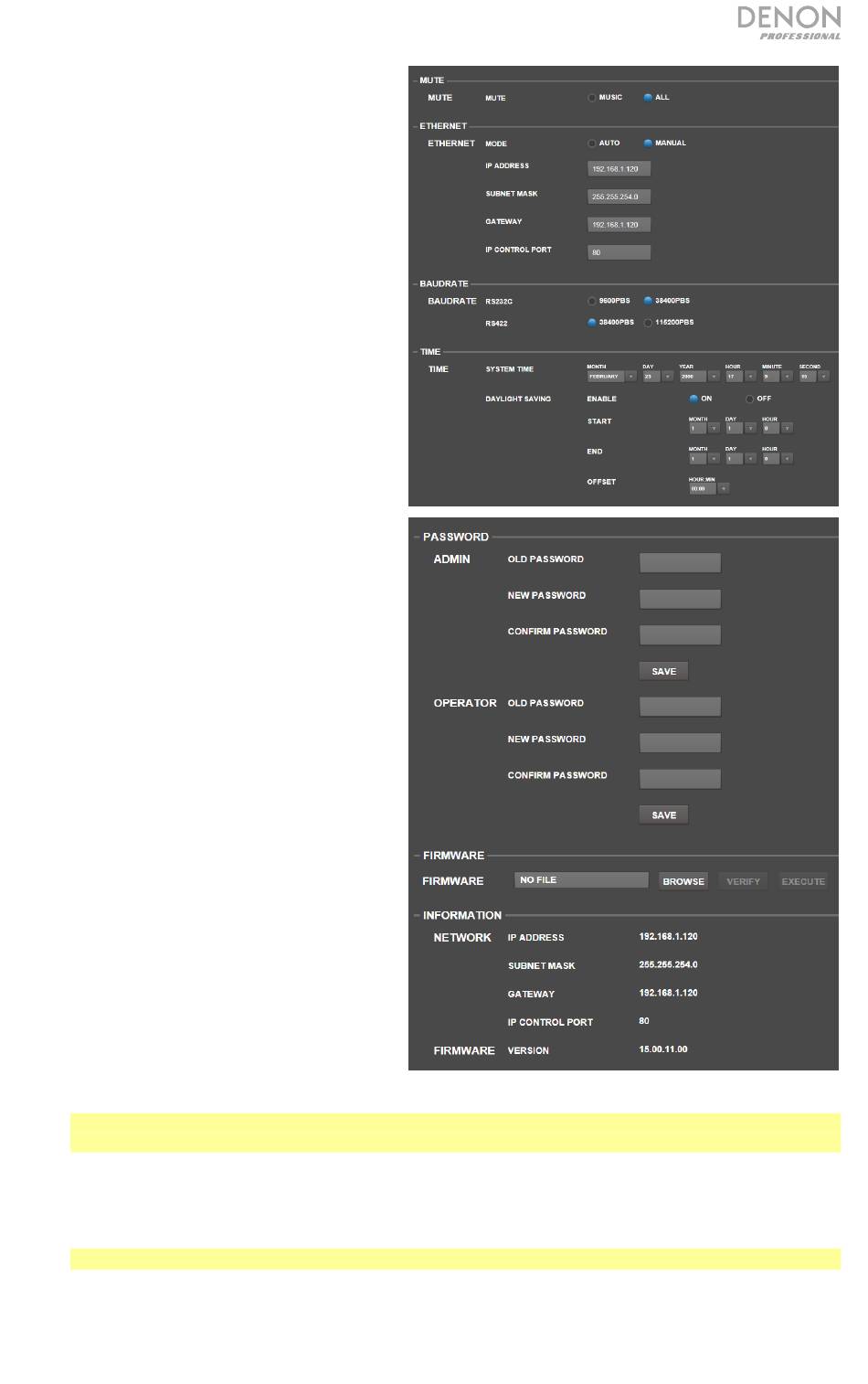Turn daylight saving ON
The width and height of the screenshot is (868, 1384).
click(693, 399)
